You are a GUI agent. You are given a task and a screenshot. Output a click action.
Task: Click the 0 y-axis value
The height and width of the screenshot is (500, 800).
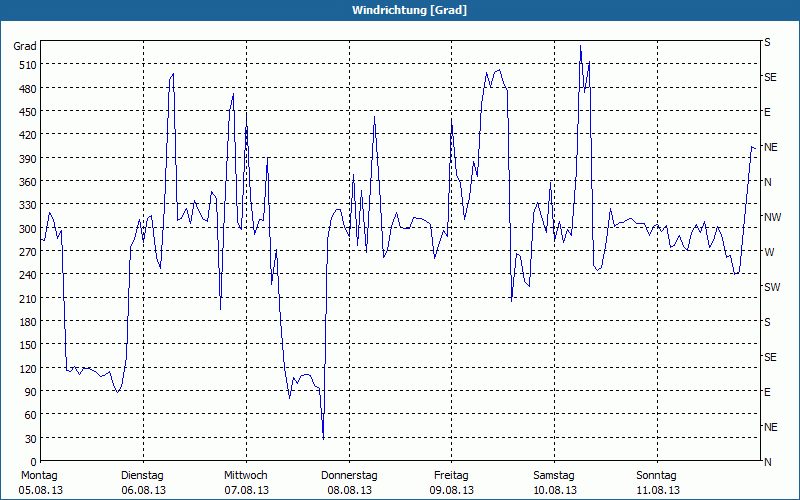(34, 462)
